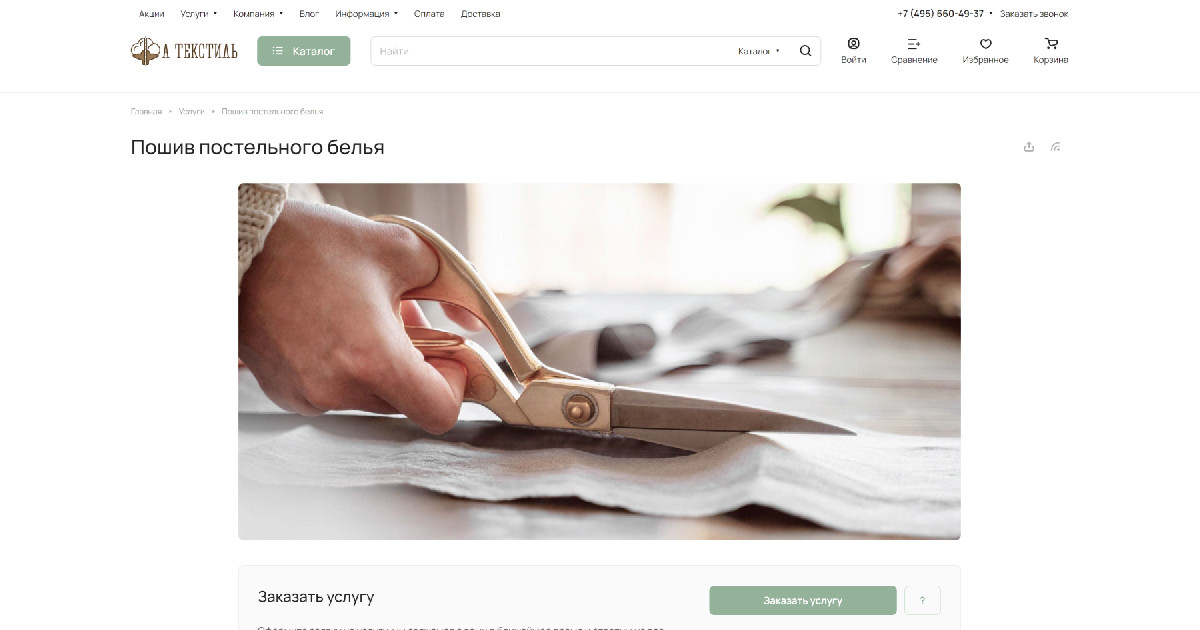Click the share icon beside page title
Image resolution: width=1200 pixels, height=630 pixels.
click(x=1029, y=147)
